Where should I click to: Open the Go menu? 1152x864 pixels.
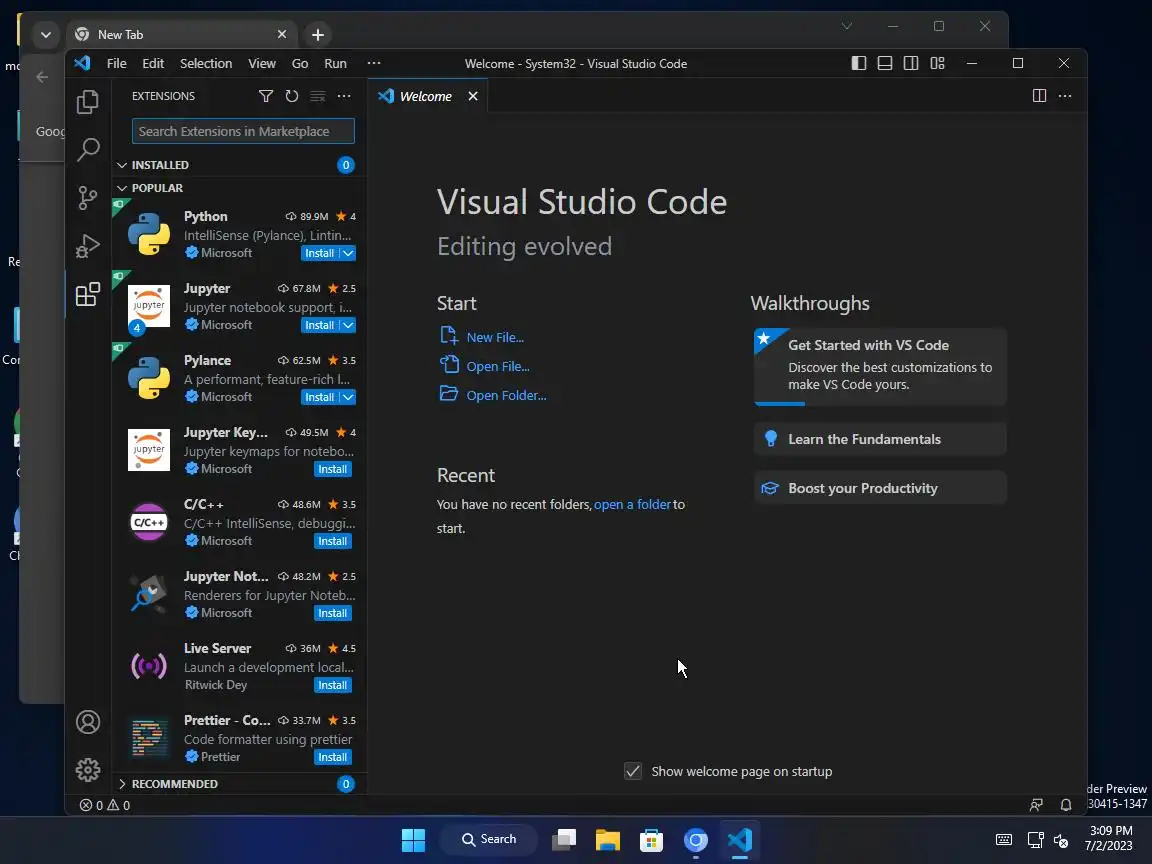(x=300, y=63)
